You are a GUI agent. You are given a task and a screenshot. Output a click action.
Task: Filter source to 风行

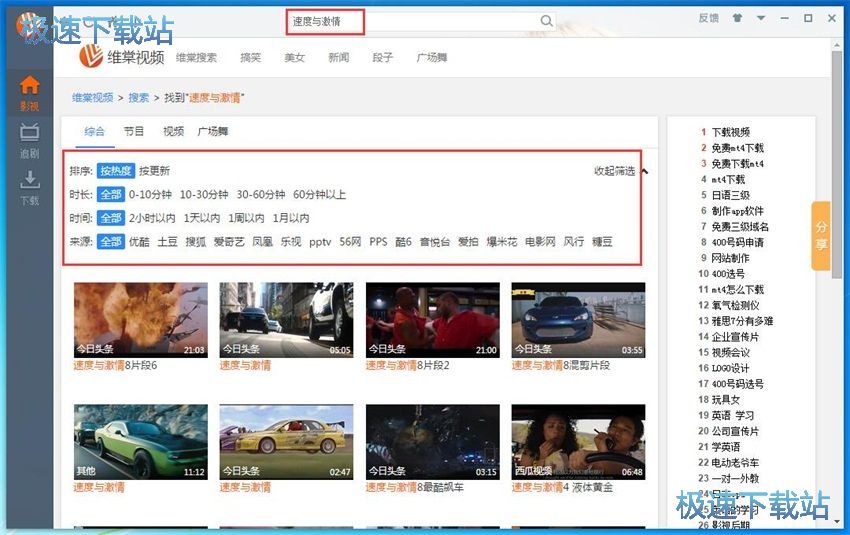tap(574, 242)
